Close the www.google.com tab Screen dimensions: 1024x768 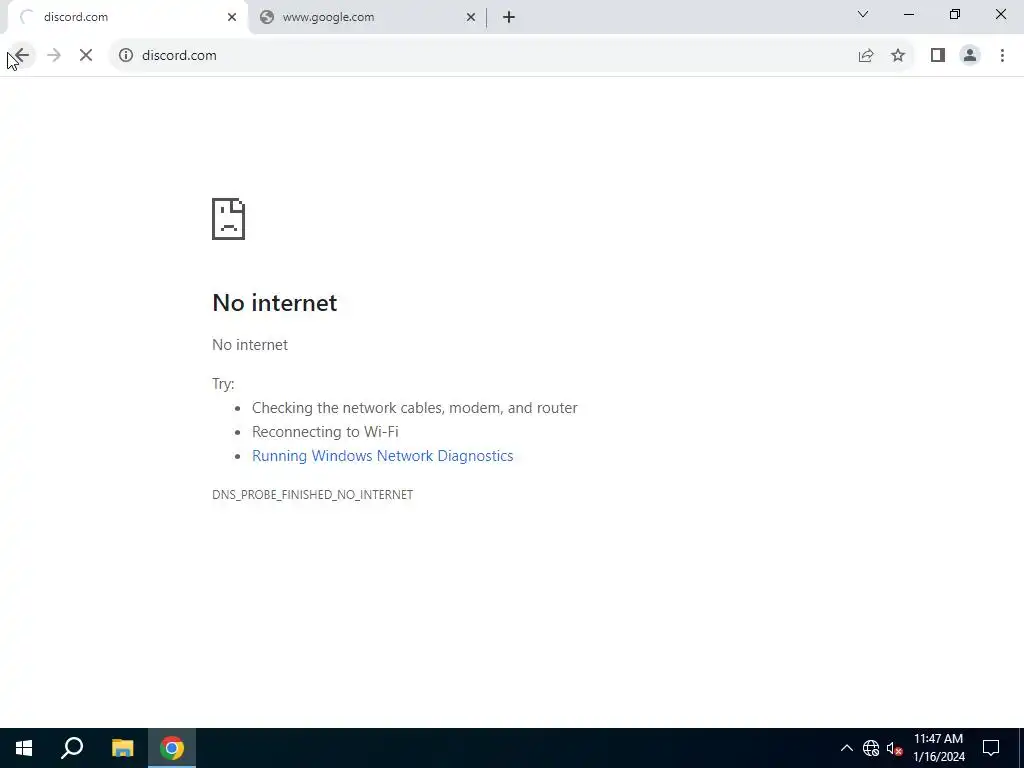(x=470, y=17)
